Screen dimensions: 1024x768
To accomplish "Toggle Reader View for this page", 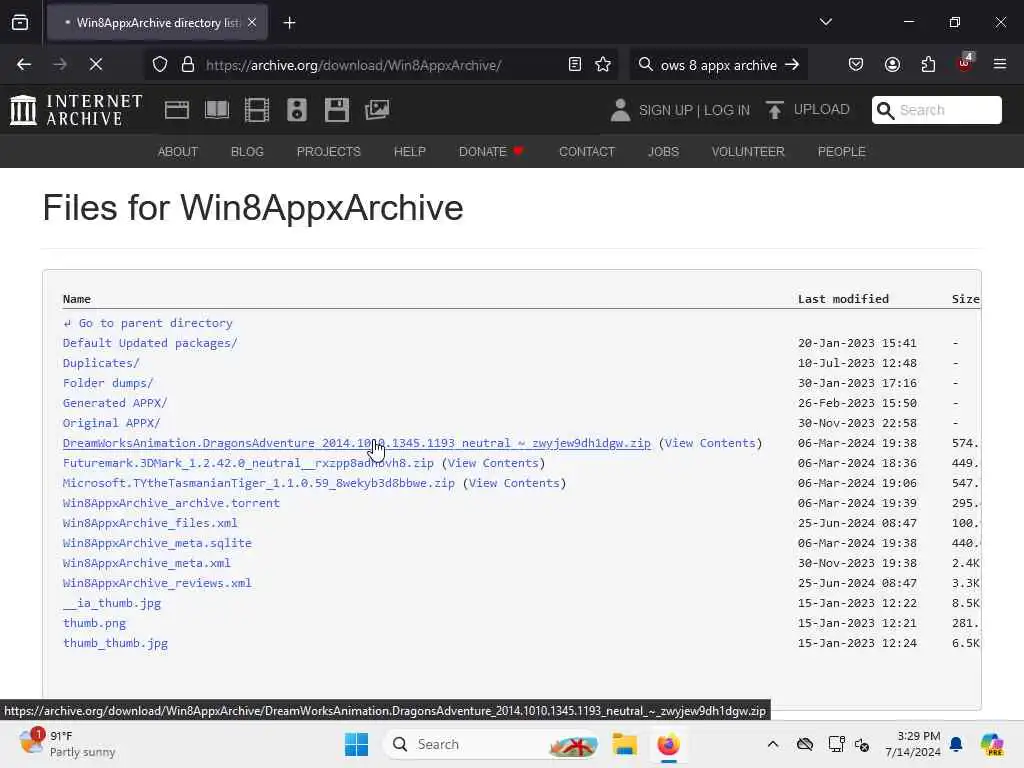I will pos(575,64).
